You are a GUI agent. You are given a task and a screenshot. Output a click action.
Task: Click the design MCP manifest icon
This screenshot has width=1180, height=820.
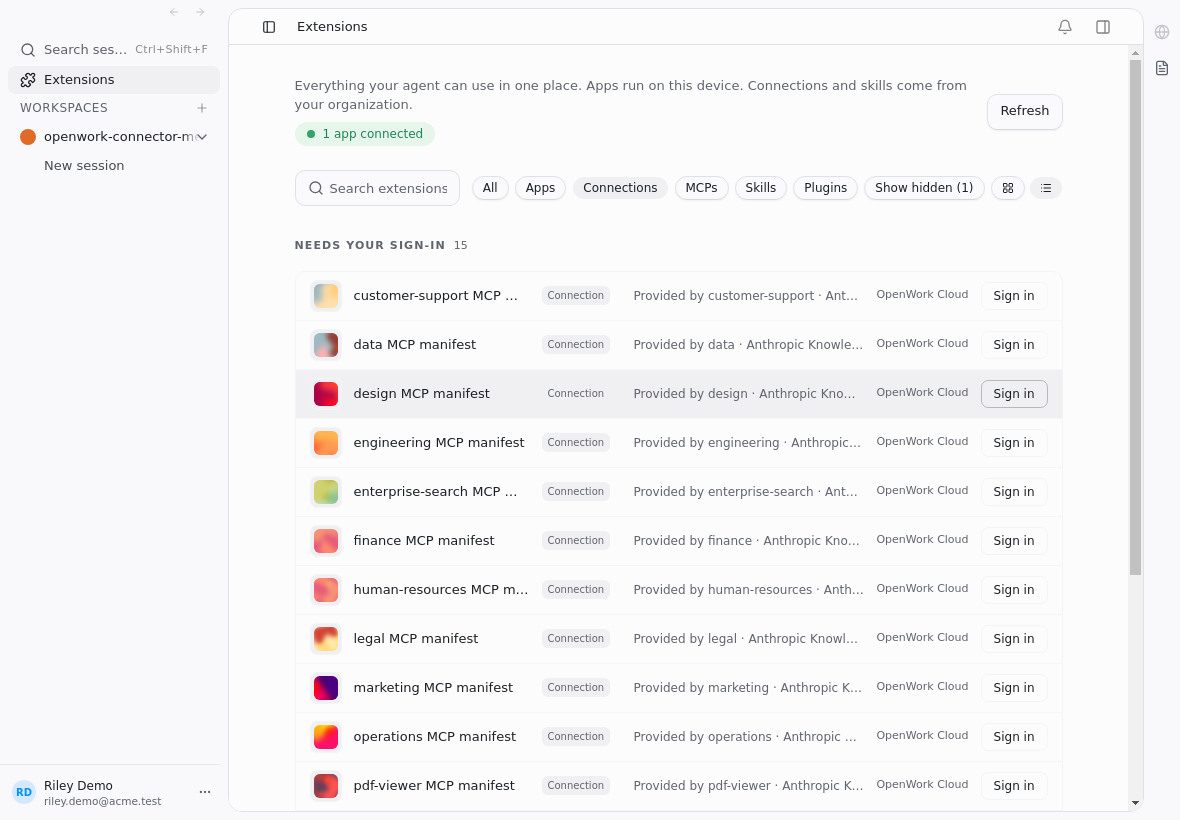pyautogui.click(x=326, y=393)
